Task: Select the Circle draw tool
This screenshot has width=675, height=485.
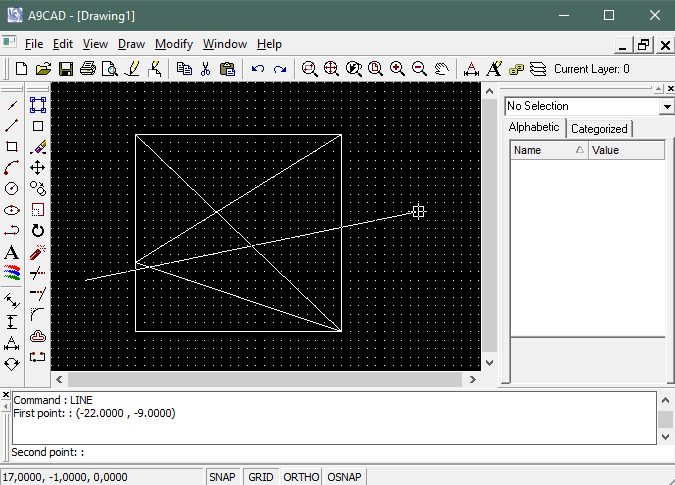Action: pyautogui.click(x=12, y=188)
